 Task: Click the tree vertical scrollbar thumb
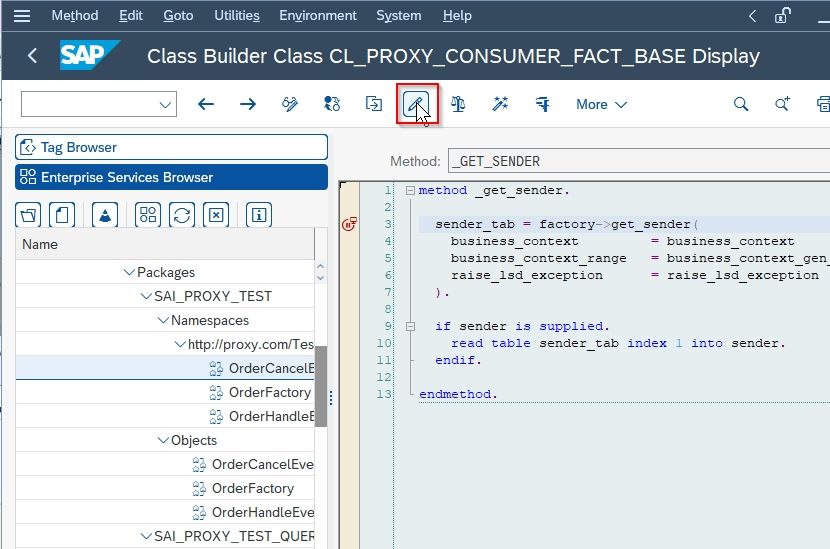click(x=321, y=386)
